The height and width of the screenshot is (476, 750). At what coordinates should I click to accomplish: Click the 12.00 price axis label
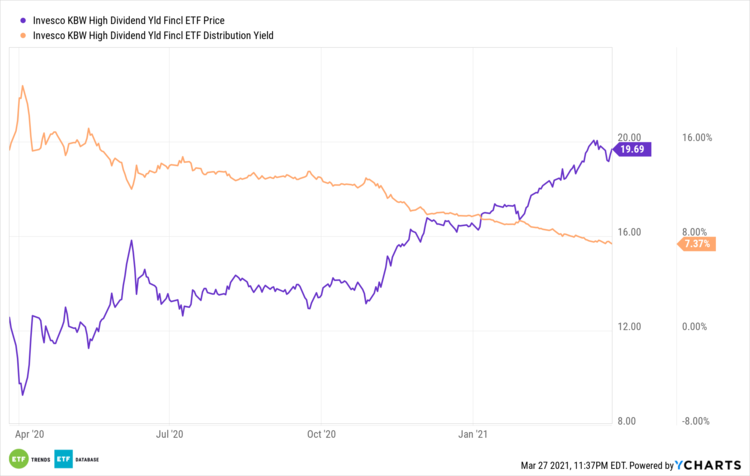point(629,327)
